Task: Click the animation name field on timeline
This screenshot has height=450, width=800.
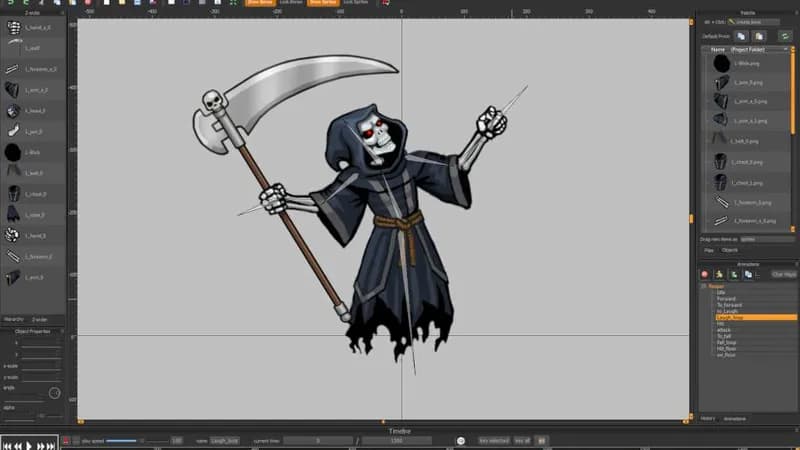Action: (224, 441)
